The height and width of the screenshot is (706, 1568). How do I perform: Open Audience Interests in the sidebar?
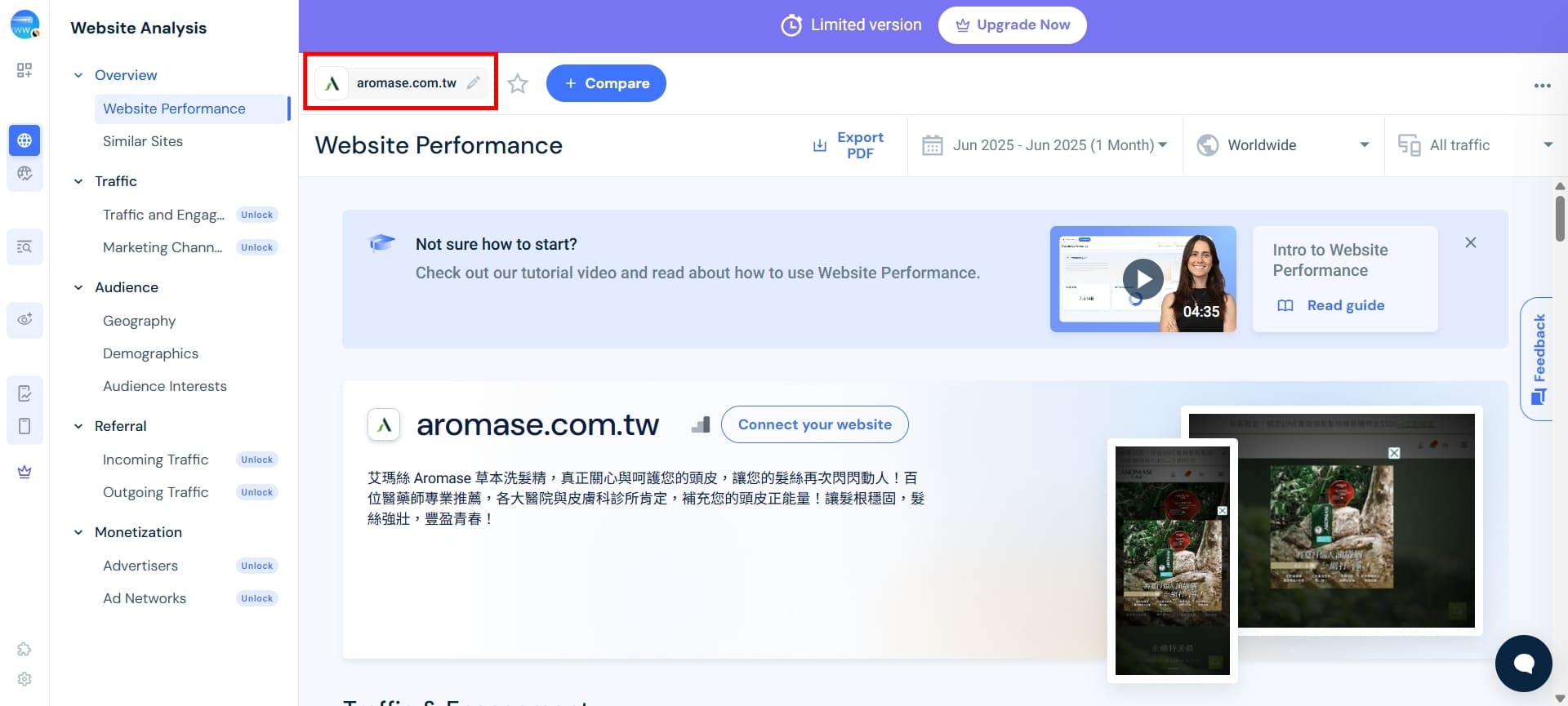click(x=165, y=386)
